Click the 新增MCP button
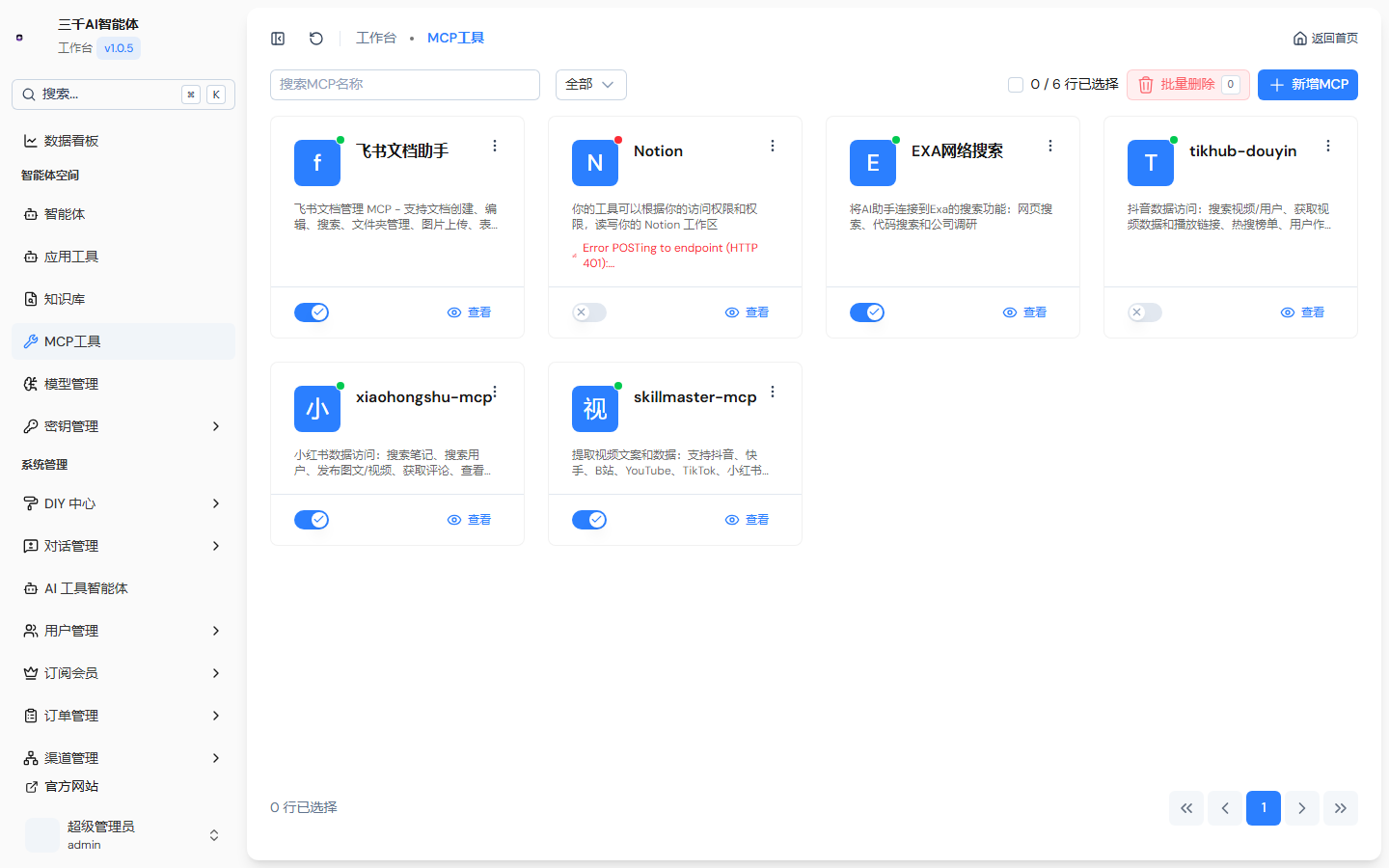The height and width of the screenshot is (868, 1389). pyautogui.click(x=1308, y=85)
